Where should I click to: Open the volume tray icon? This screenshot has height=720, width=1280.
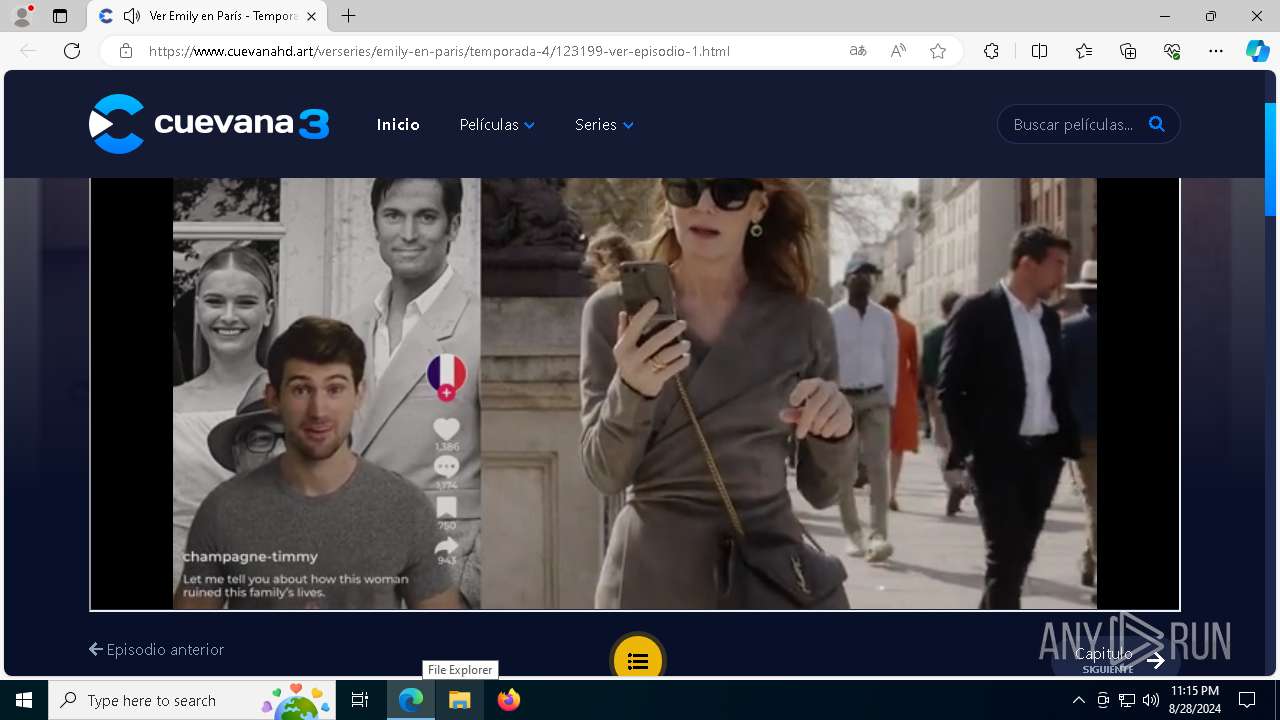(1150, 700)
